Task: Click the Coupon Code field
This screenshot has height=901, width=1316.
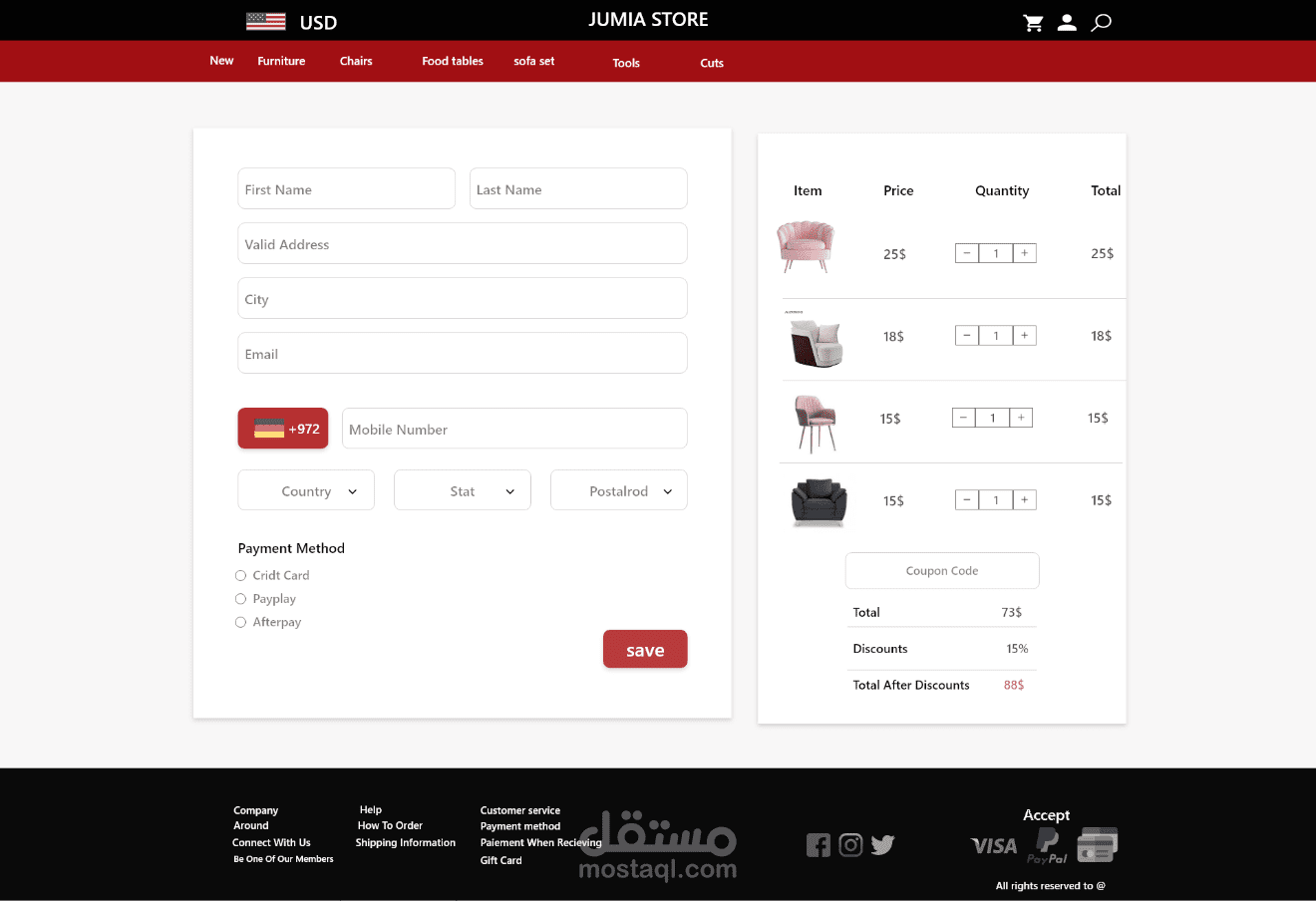Action: click(x=942, y=571)
